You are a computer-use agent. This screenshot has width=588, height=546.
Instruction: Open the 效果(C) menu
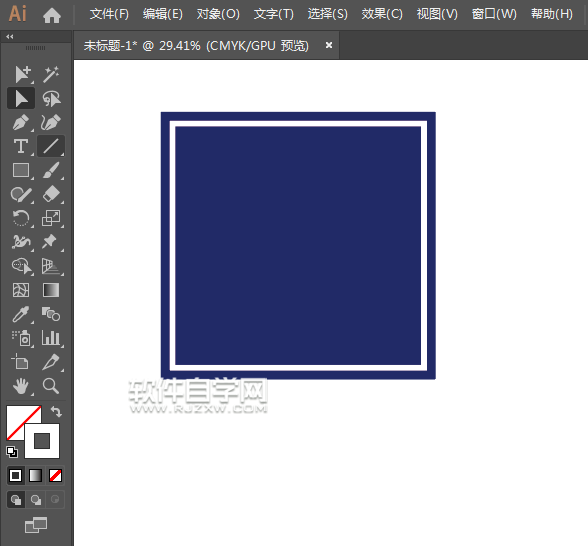(382, 14)
